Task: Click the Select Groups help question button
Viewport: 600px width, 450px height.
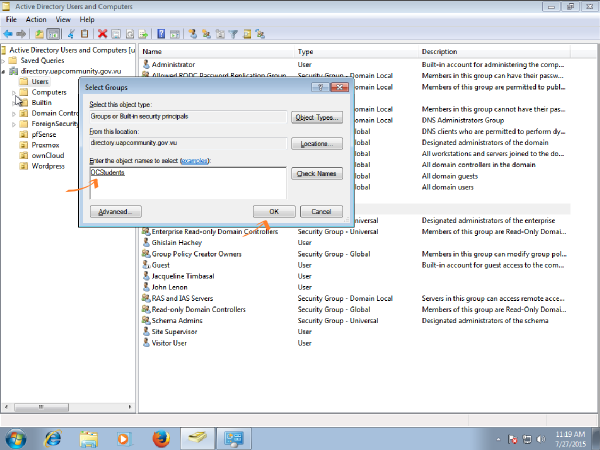Action: 320,87
